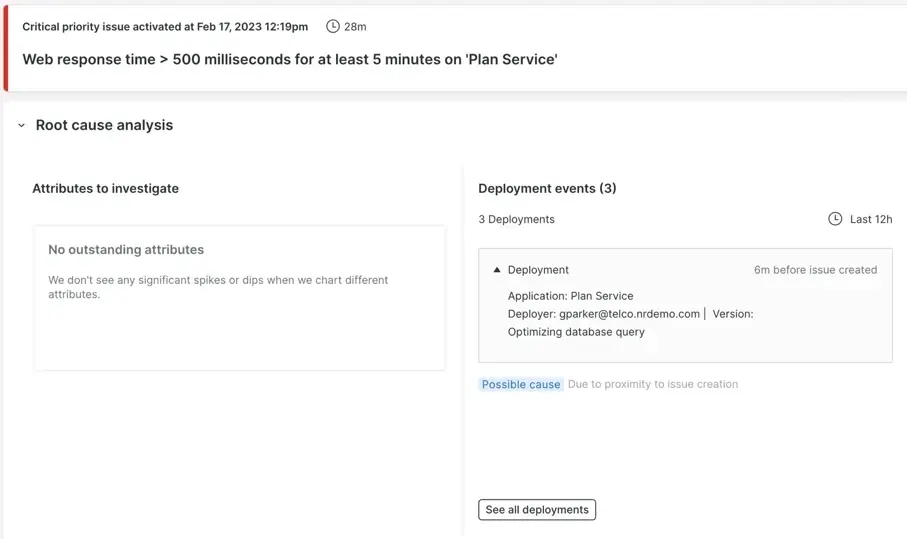Click the Possible cause tag
The image size is (907, 539).
(x=521, y=385)
